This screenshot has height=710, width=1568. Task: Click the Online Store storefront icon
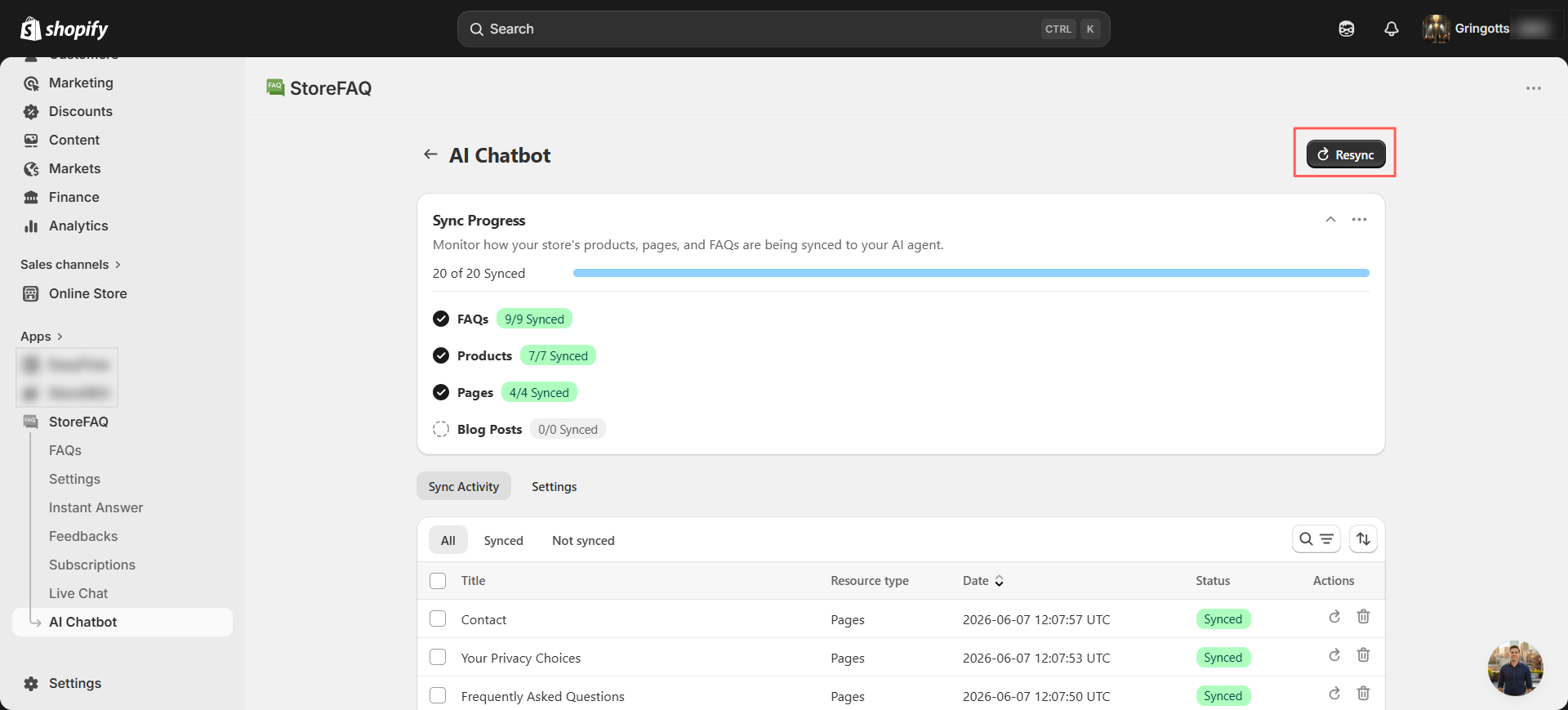pyautogui.click(x=31, y=294)
